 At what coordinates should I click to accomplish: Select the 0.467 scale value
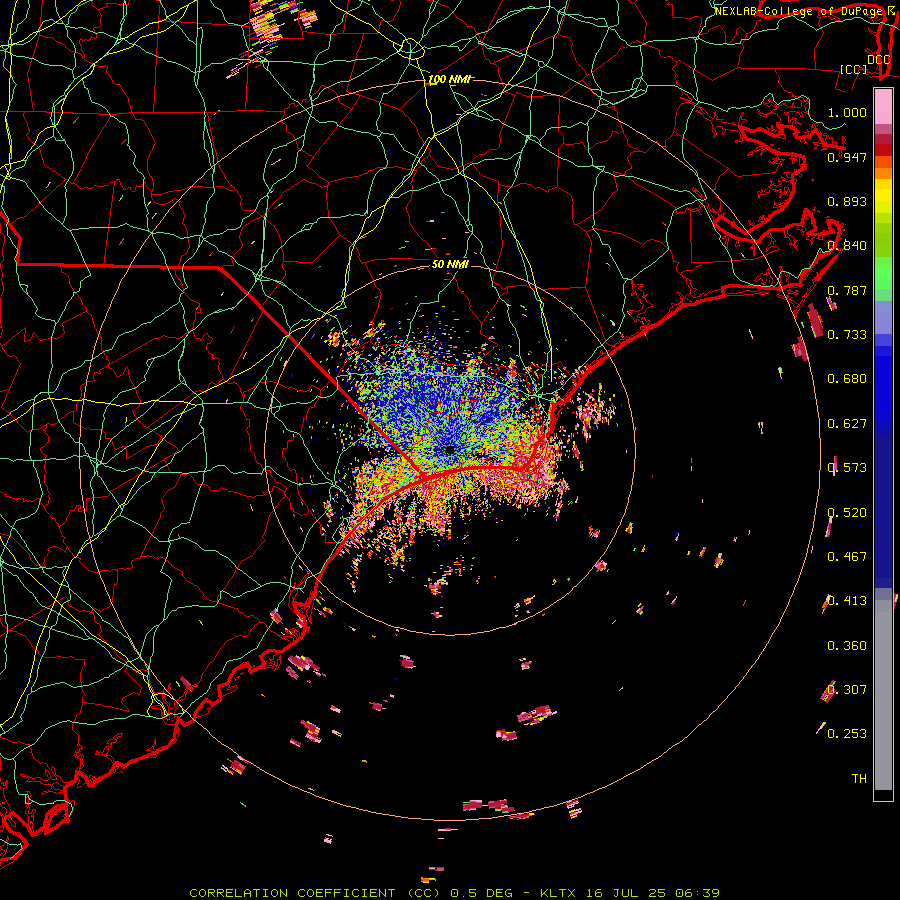847,557
